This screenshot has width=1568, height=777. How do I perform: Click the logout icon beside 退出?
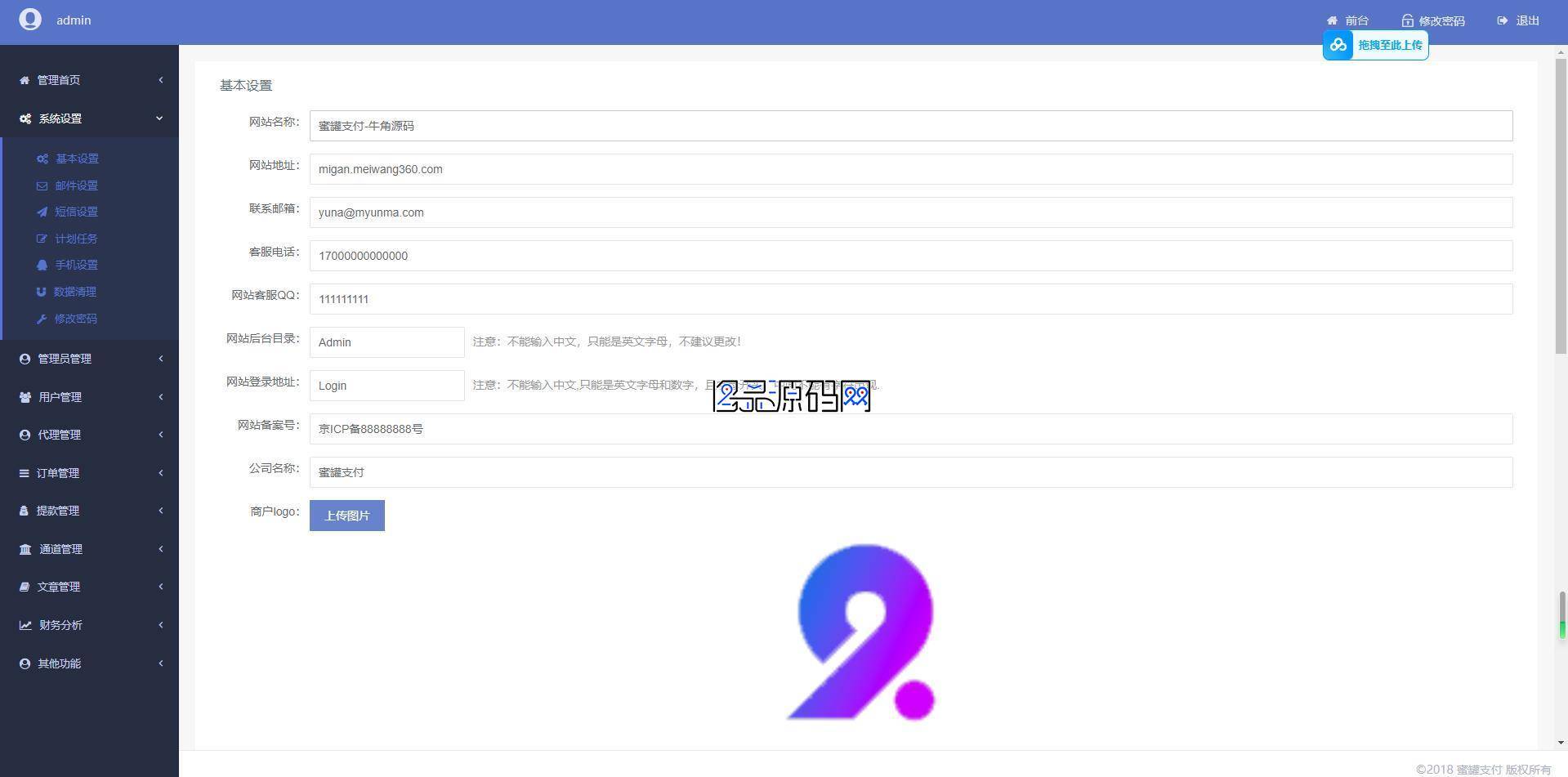1502,20
